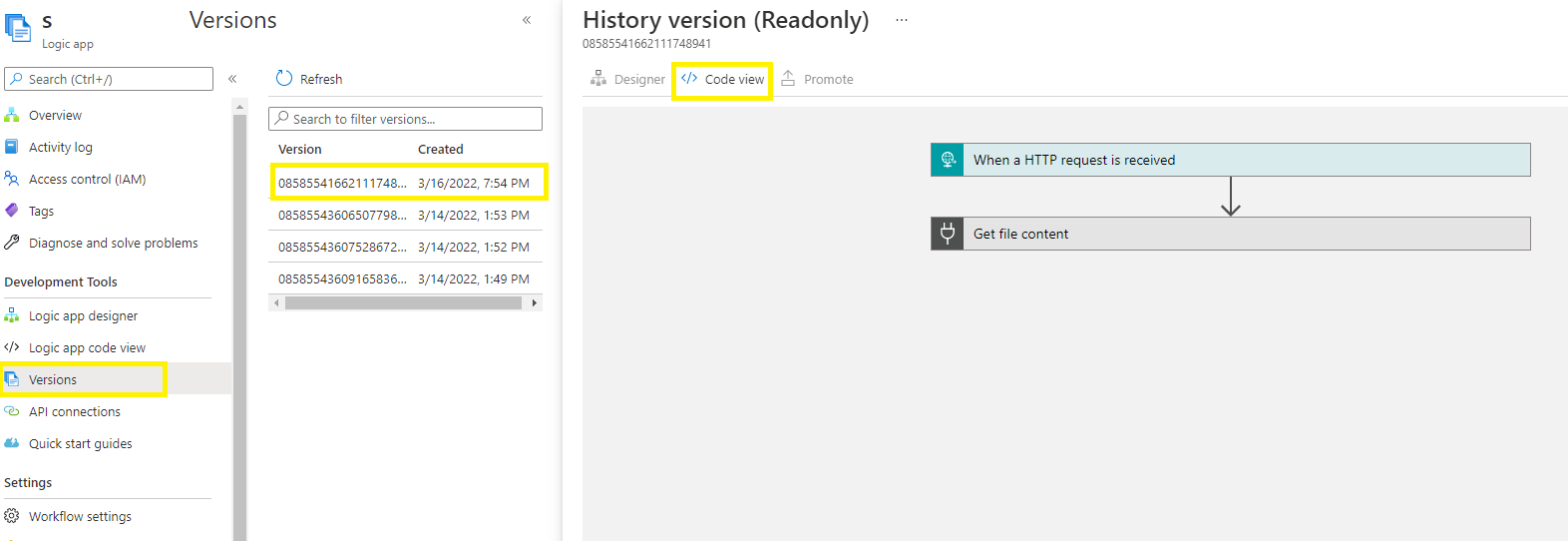1568x543 pixels.
Task: Select version 08585543606507798...
Action: [x=342, y=215]
